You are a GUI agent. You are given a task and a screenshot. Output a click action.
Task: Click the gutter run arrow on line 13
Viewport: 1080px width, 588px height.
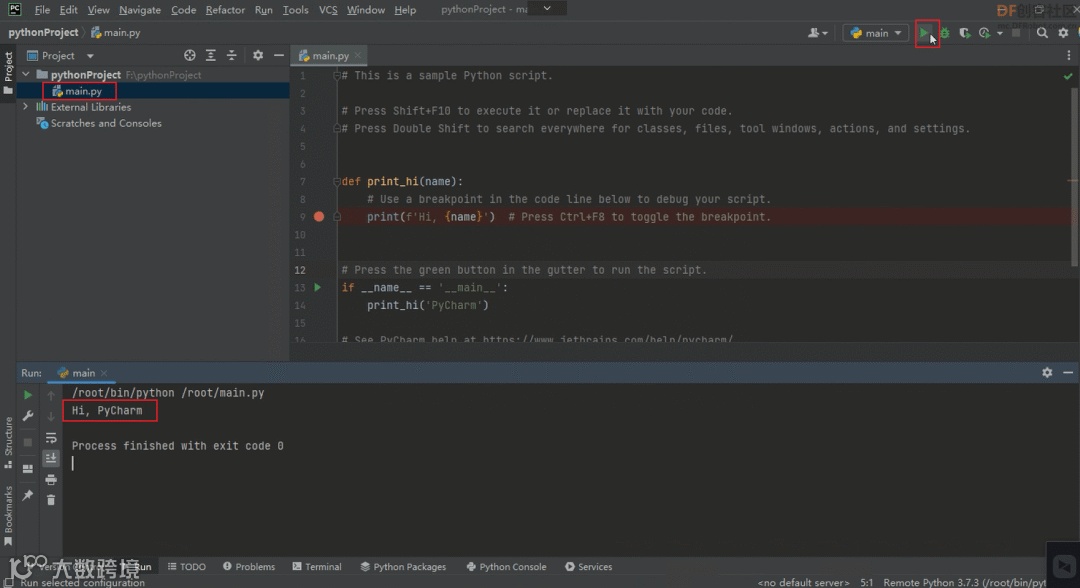tap(317, 287)
